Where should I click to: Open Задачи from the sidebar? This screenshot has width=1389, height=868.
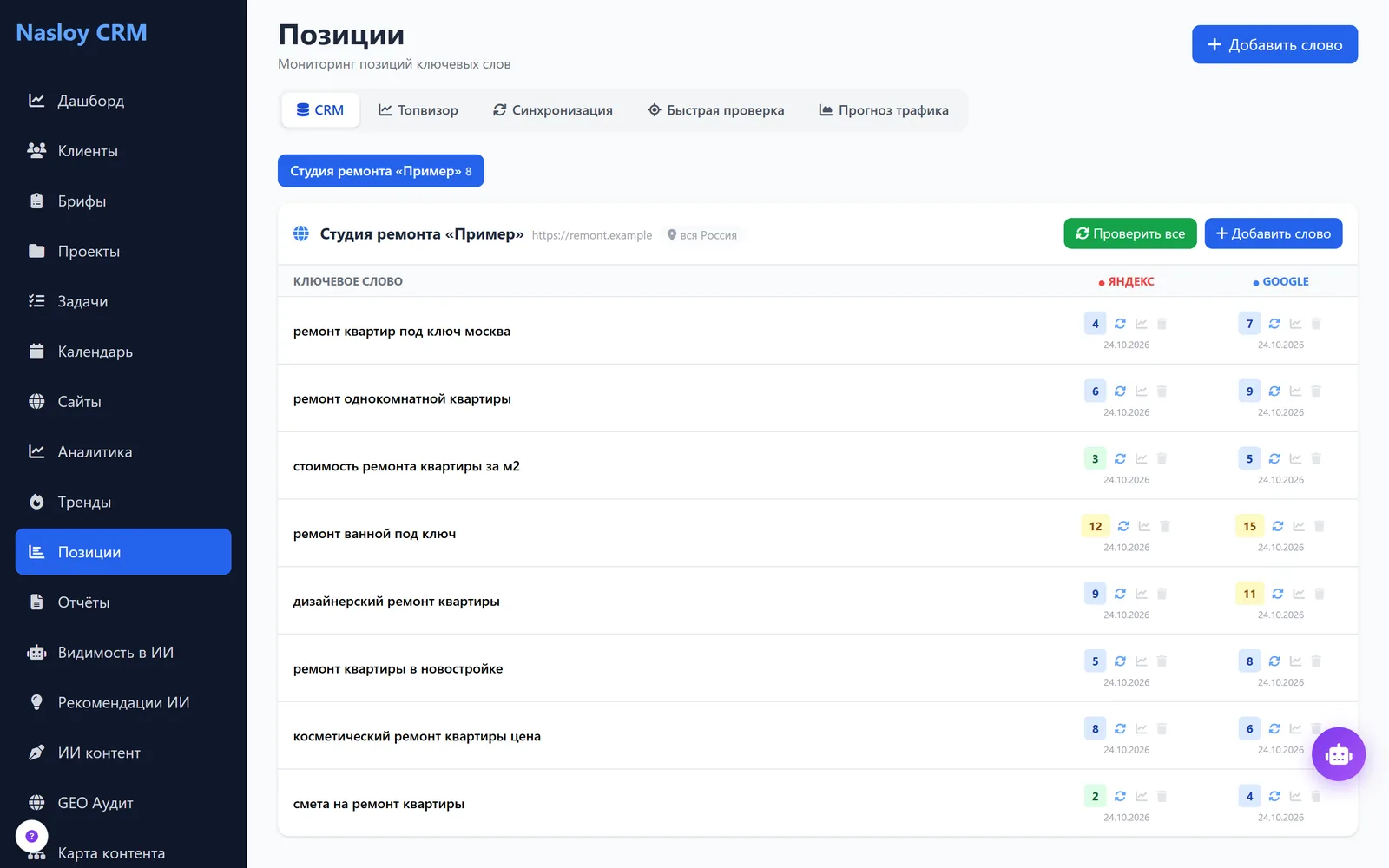pyautogui.click(x=123, y=301)
